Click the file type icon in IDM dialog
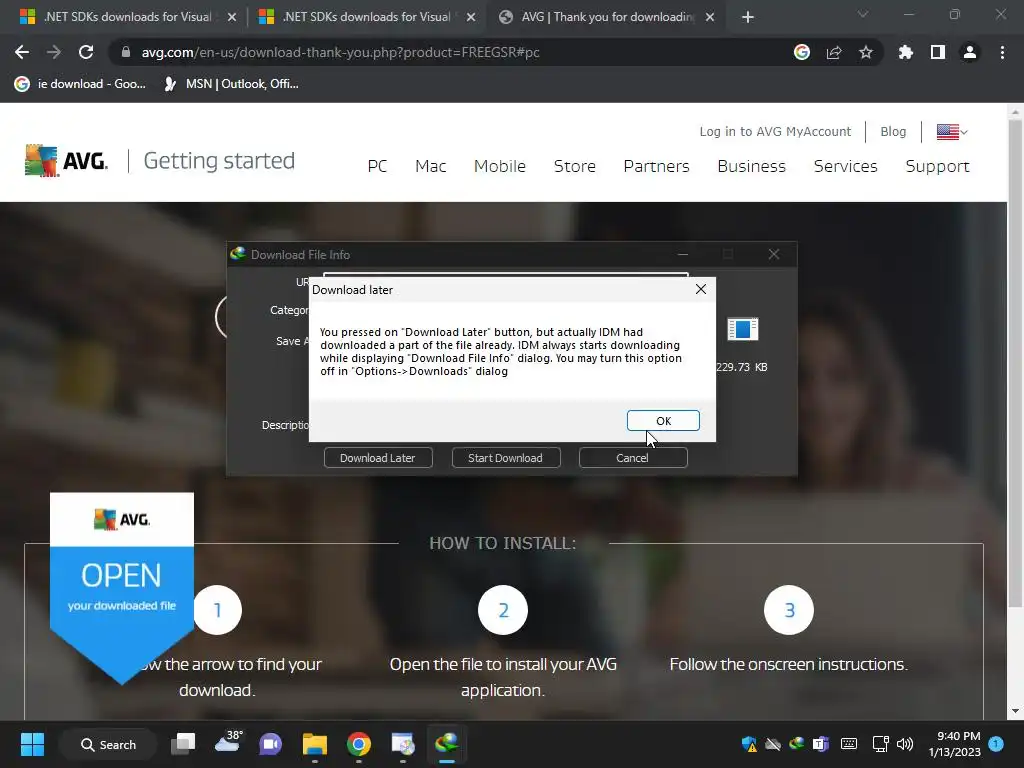The image size is (1024, 768). coord(743,329)
